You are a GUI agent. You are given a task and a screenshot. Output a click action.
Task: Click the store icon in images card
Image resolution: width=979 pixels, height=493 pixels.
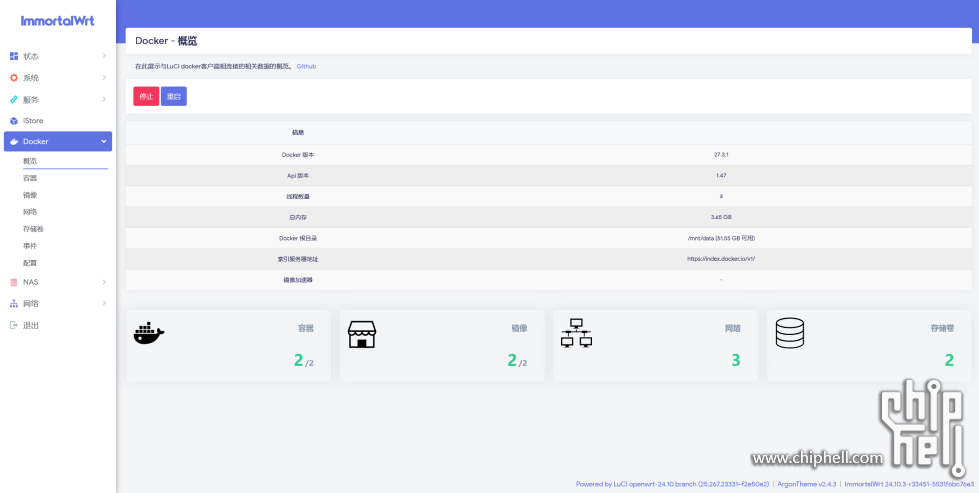tap(361, 333)
